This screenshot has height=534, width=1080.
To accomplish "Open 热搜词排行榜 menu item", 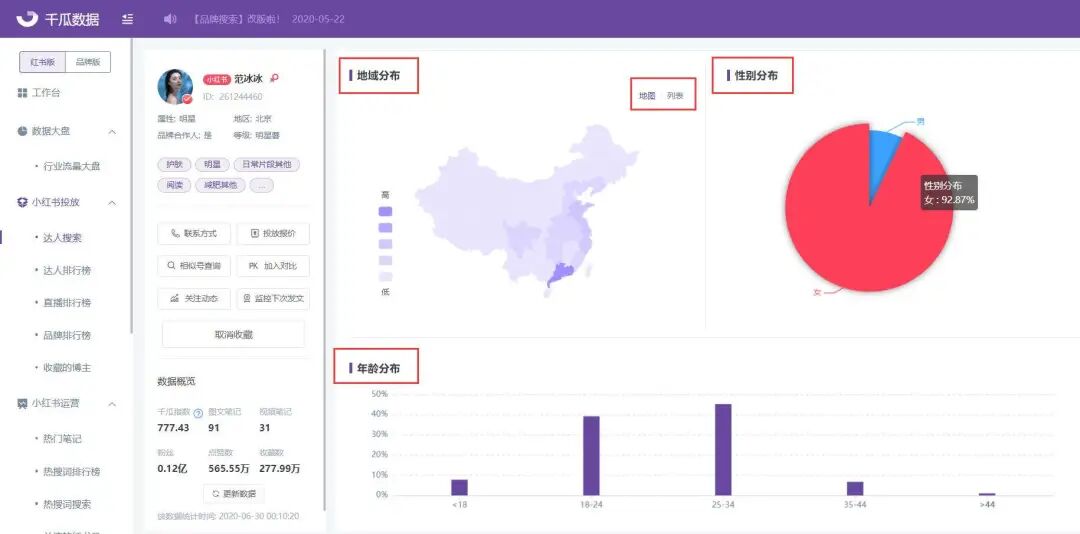I will 72,472.
